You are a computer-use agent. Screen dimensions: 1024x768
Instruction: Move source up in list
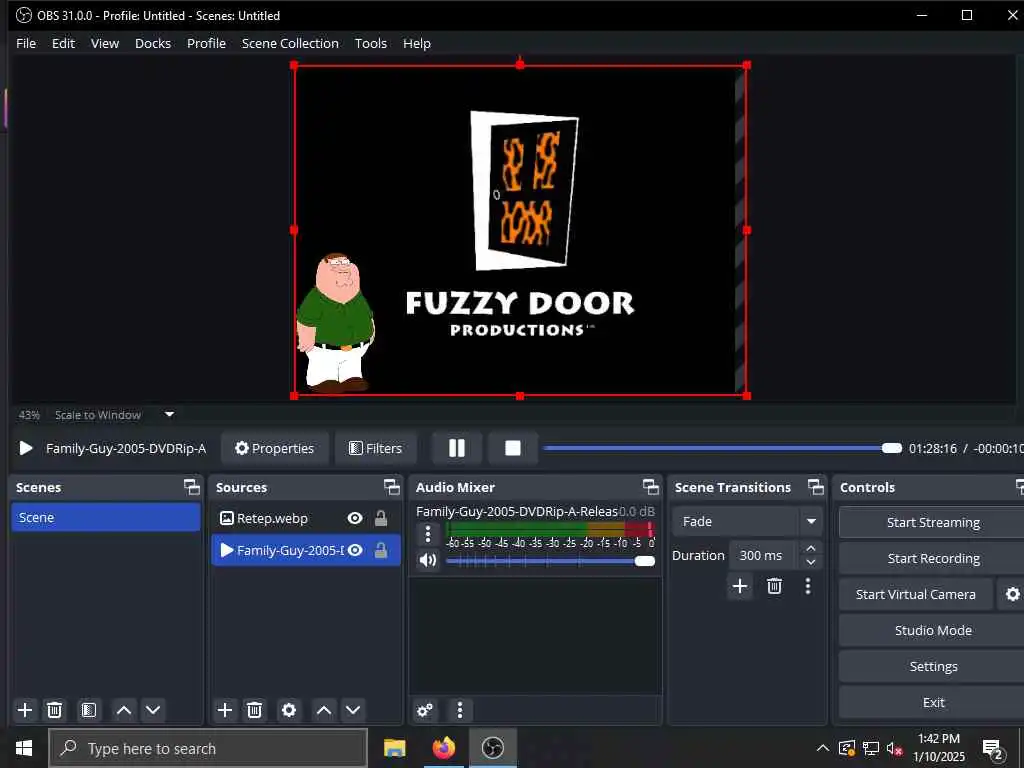pos(323,710)
